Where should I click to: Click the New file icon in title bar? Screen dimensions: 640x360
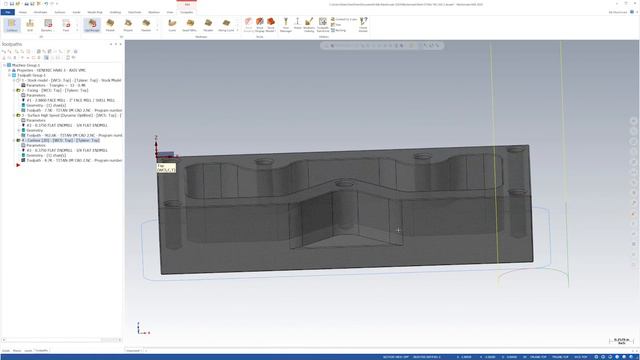(x=6, y=4)
